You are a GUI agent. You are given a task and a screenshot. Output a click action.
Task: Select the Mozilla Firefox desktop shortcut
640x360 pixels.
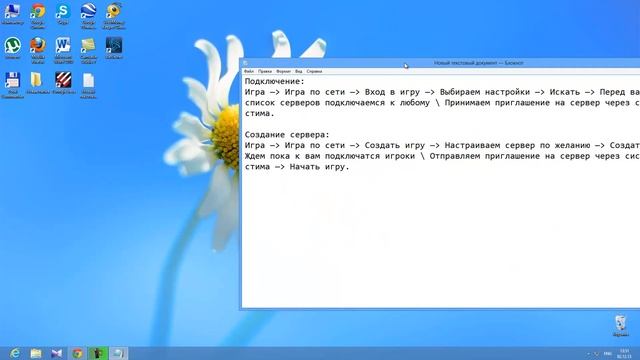pos(38,50)
